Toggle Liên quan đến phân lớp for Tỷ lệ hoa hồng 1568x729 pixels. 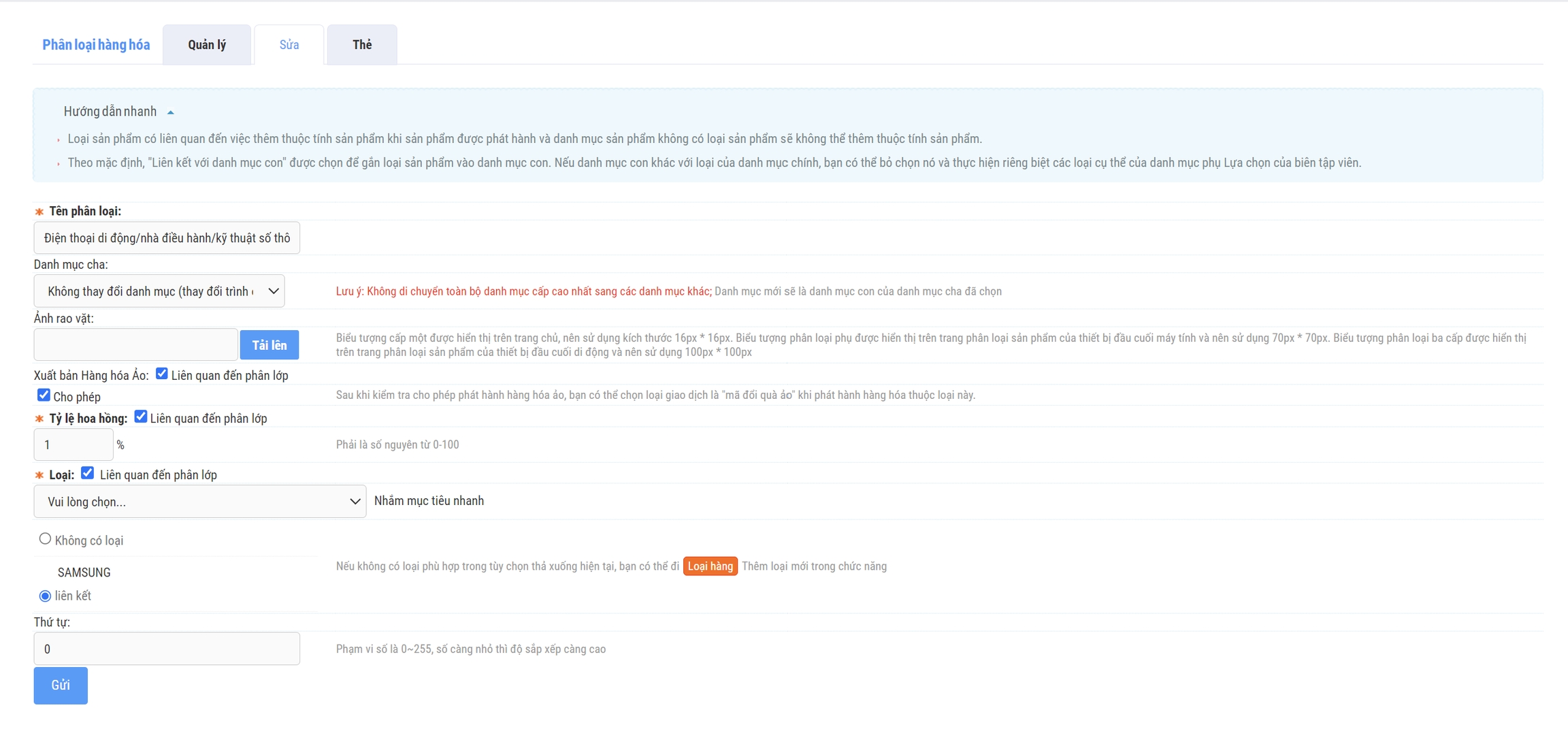tap(141, 417)
